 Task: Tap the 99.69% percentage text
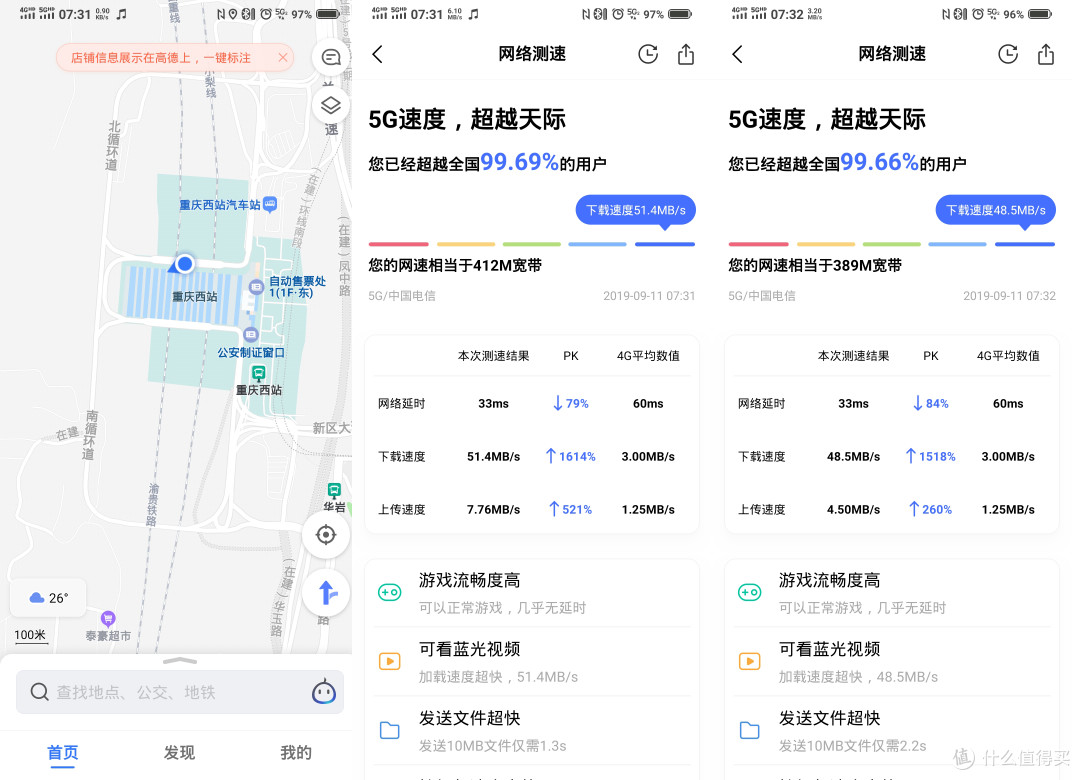coord(519,162)
